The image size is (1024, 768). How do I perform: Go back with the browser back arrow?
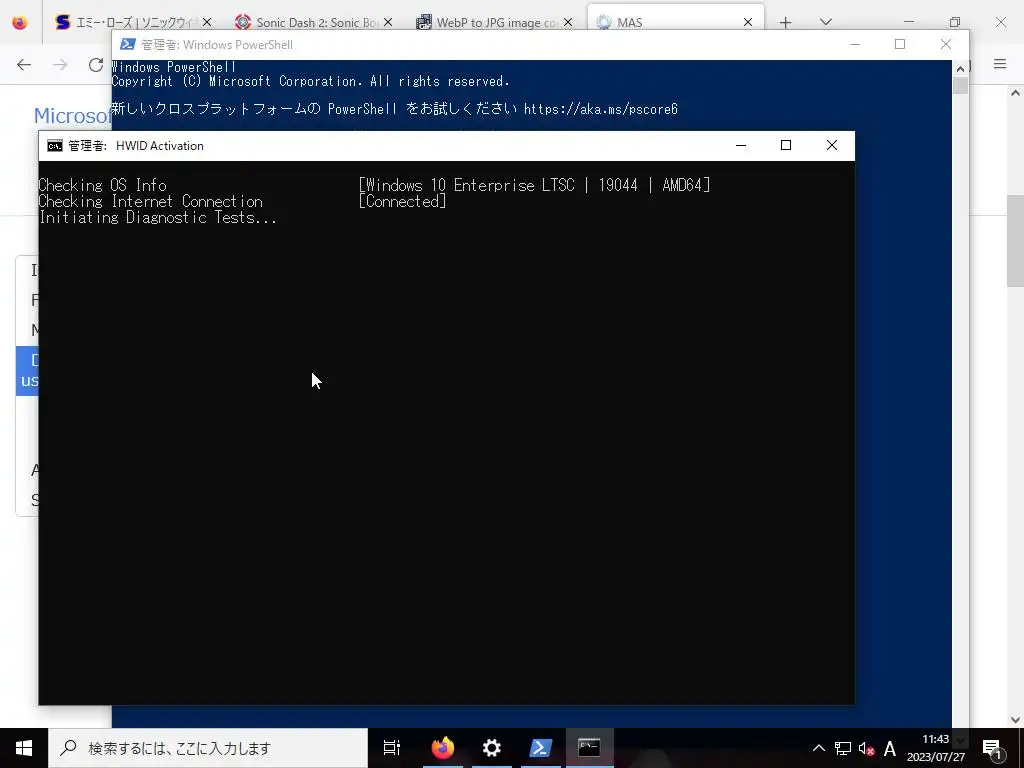click(x=24, y=64)
